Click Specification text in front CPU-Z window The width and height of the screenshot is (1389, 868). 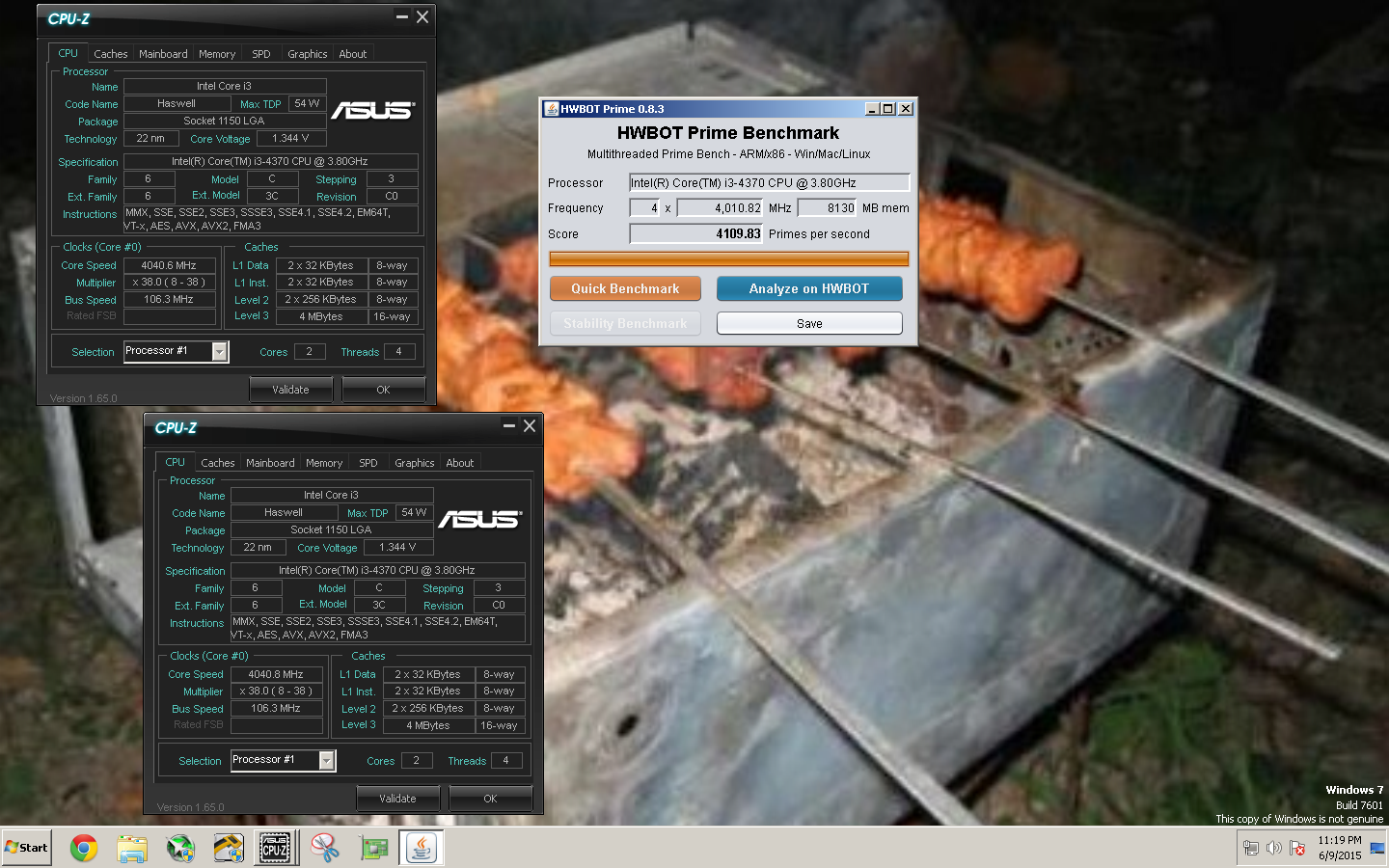(x=377, y=570)
